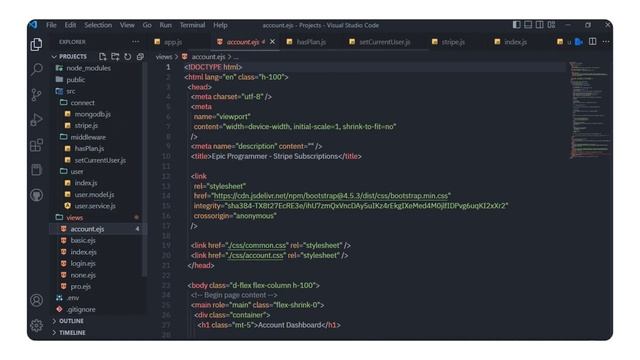The width and height of the screenshot is (640, 360).
Task: Open the Source Control view
Action: tap(36, 95)
